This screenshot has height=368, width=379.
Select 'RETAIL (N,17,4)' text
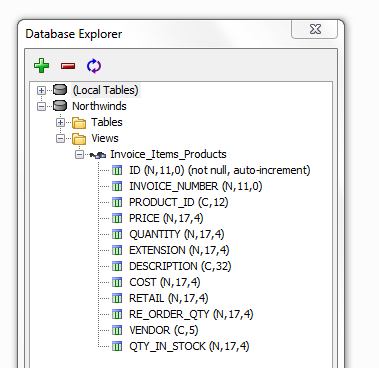tap(169, 298)
